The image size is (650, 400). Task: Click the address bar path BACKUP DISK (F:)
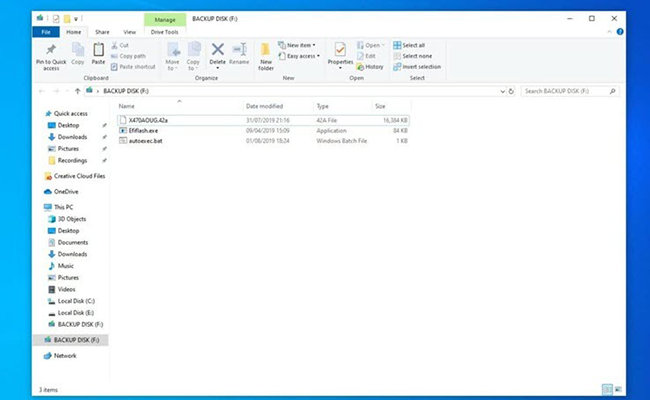click(x=126, y=91)
